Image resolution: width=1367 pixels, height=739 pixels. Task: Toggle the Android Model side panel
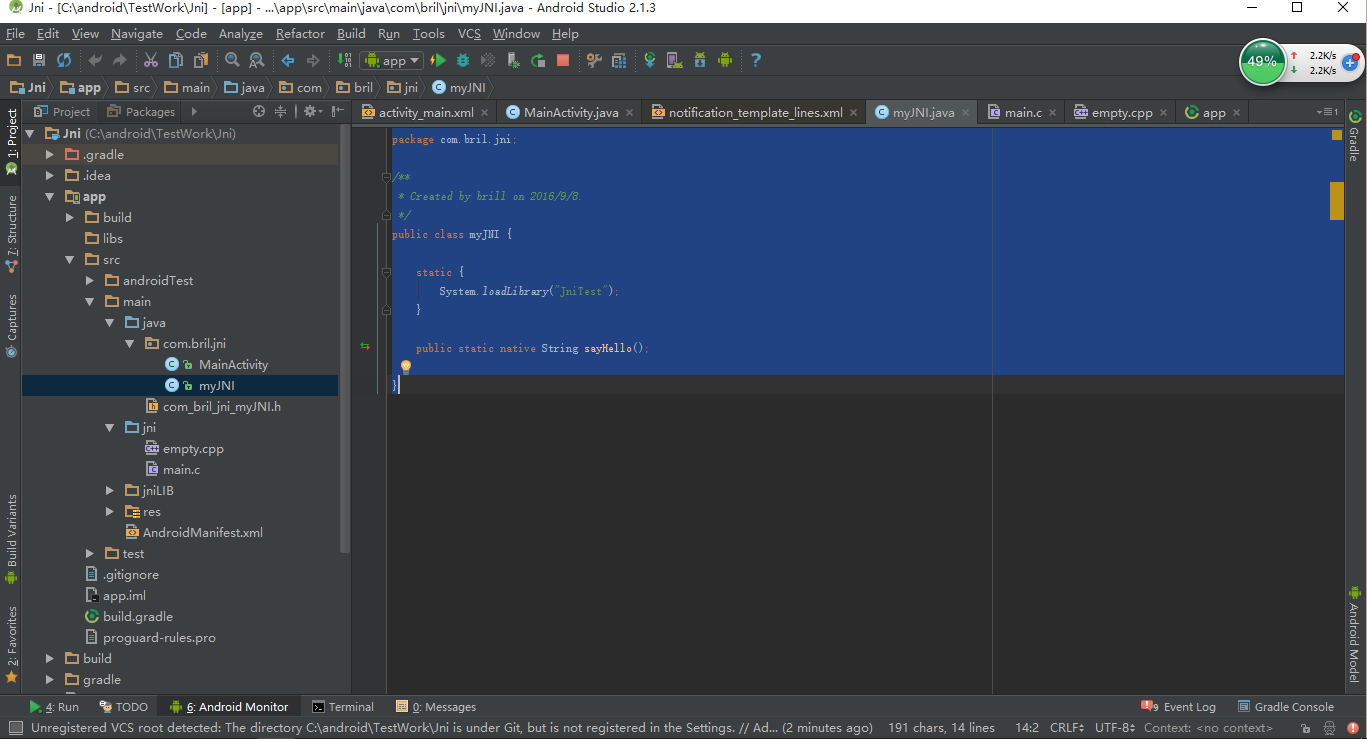pyautogui.click(x=1355, y=634)
